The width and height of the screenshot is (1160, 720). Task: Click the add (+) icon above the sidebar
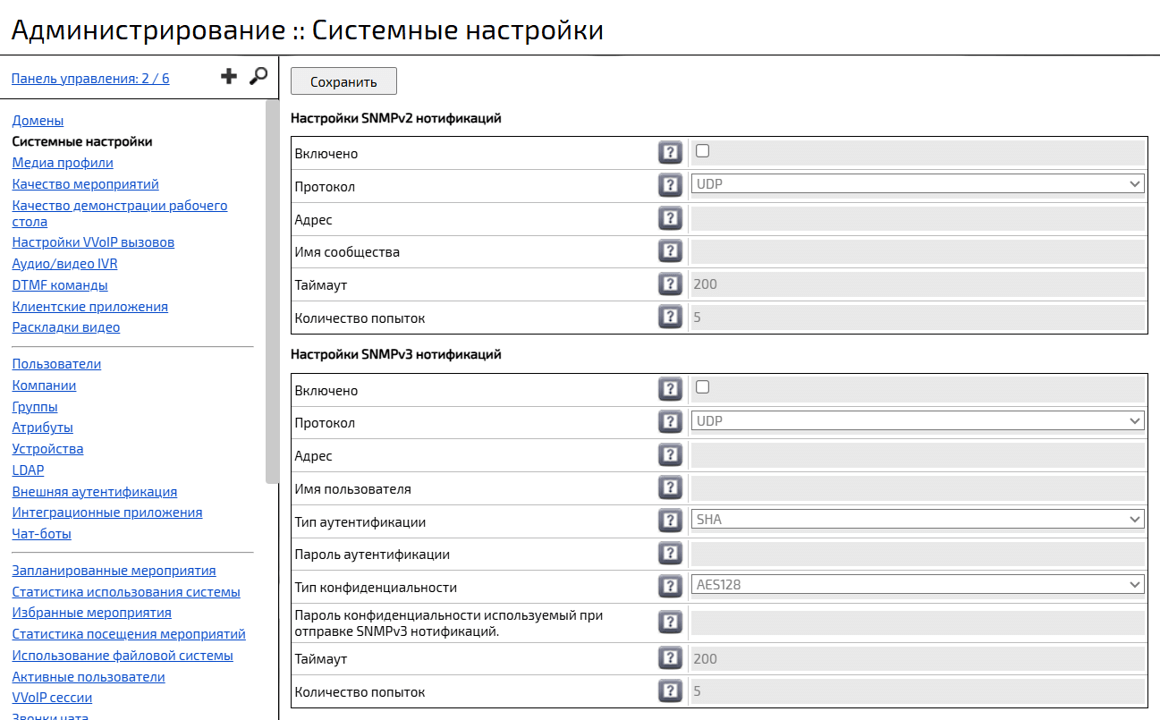point(228,75)
